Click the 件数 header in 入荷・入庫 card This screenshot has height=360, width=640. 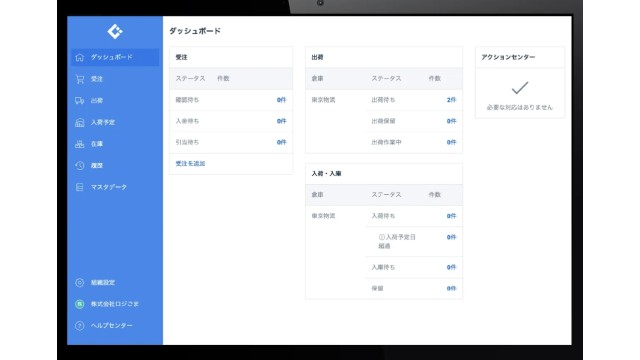(x=435, y=195)
